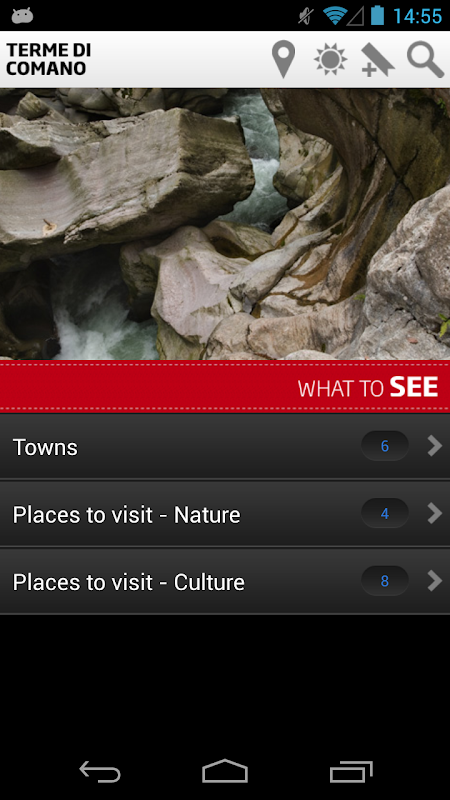
Task: Tap the sun weather icon
Action: 330,59
